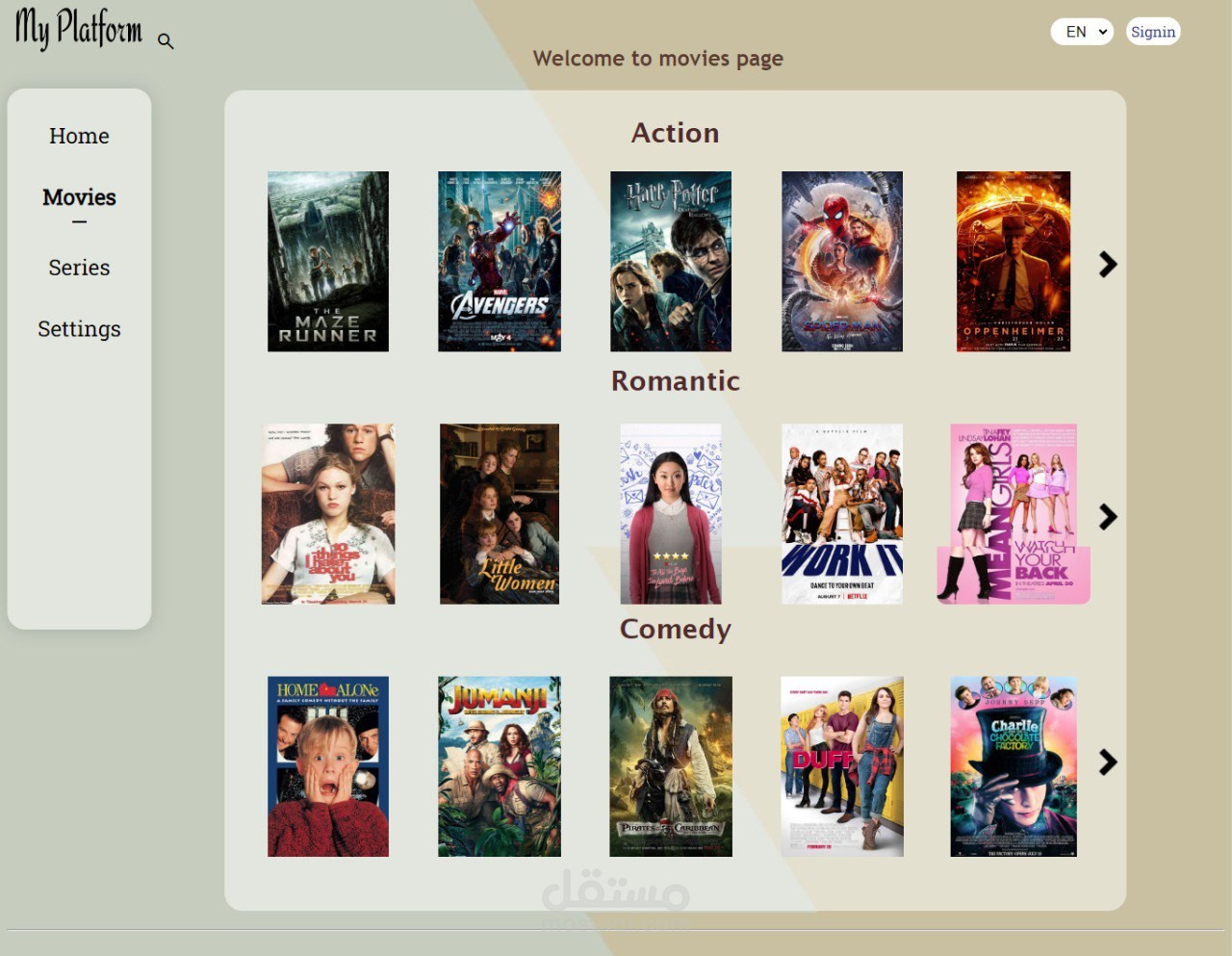This screenshot has width=1232, height=956.
Task: Click the Action category heading
Action: 676,133
